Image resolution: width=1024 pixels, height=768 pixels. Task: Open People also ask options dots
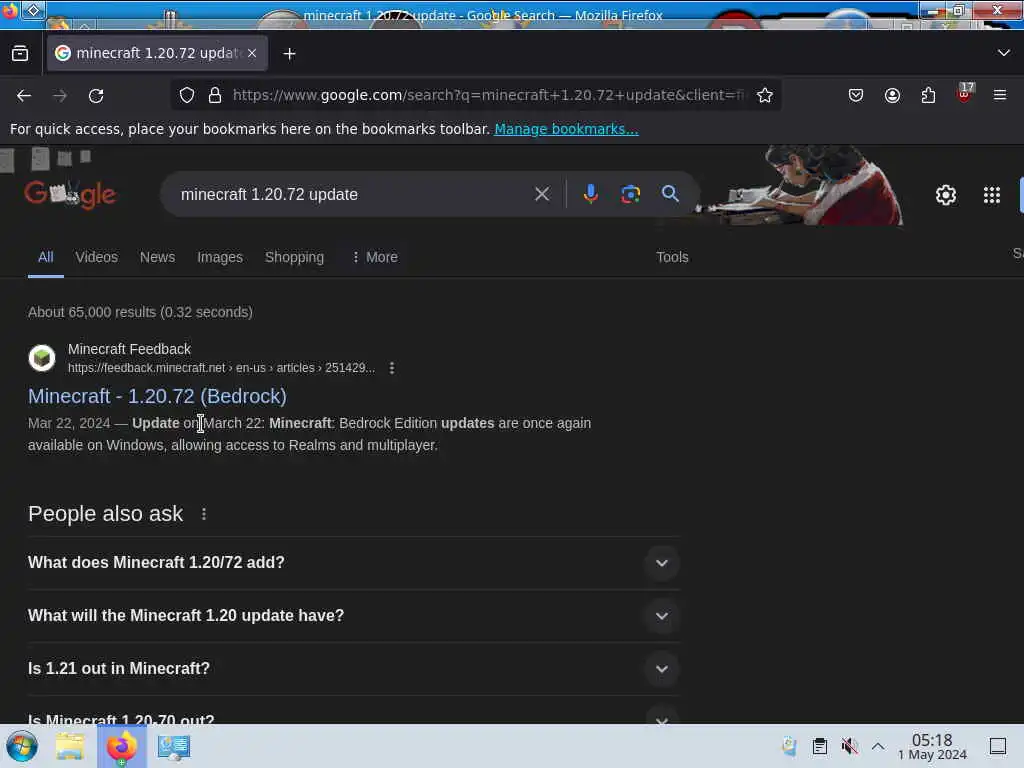[204, 514]
